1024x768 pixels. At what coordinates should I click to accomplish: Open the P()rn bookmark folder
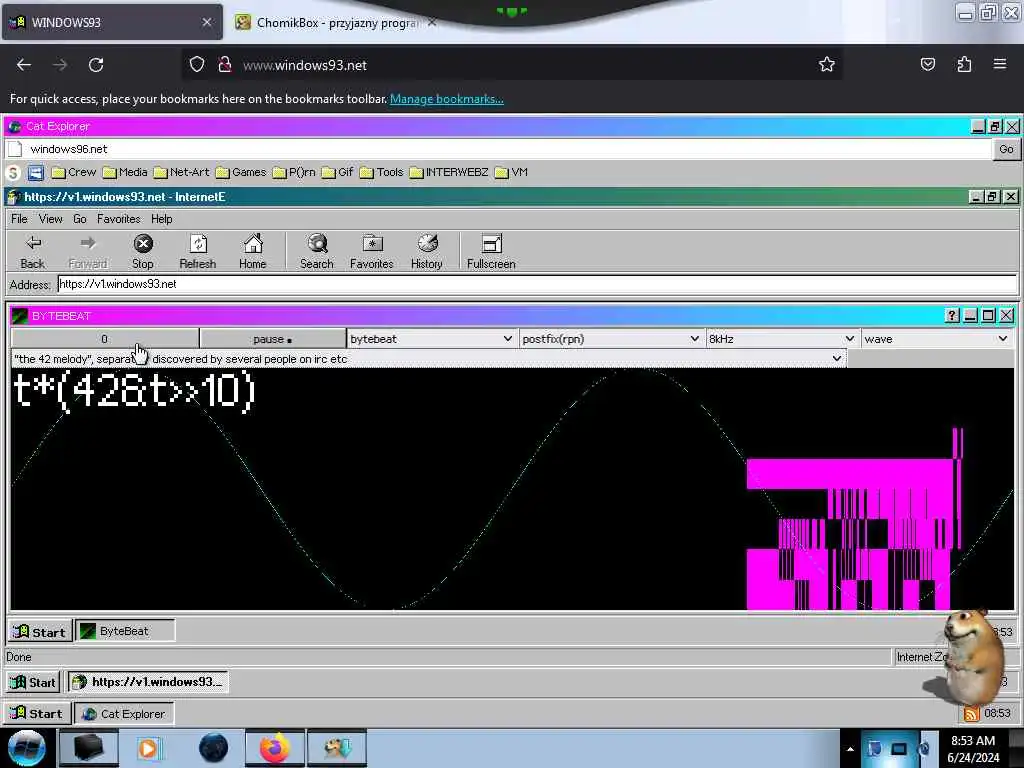click(294, 172)
